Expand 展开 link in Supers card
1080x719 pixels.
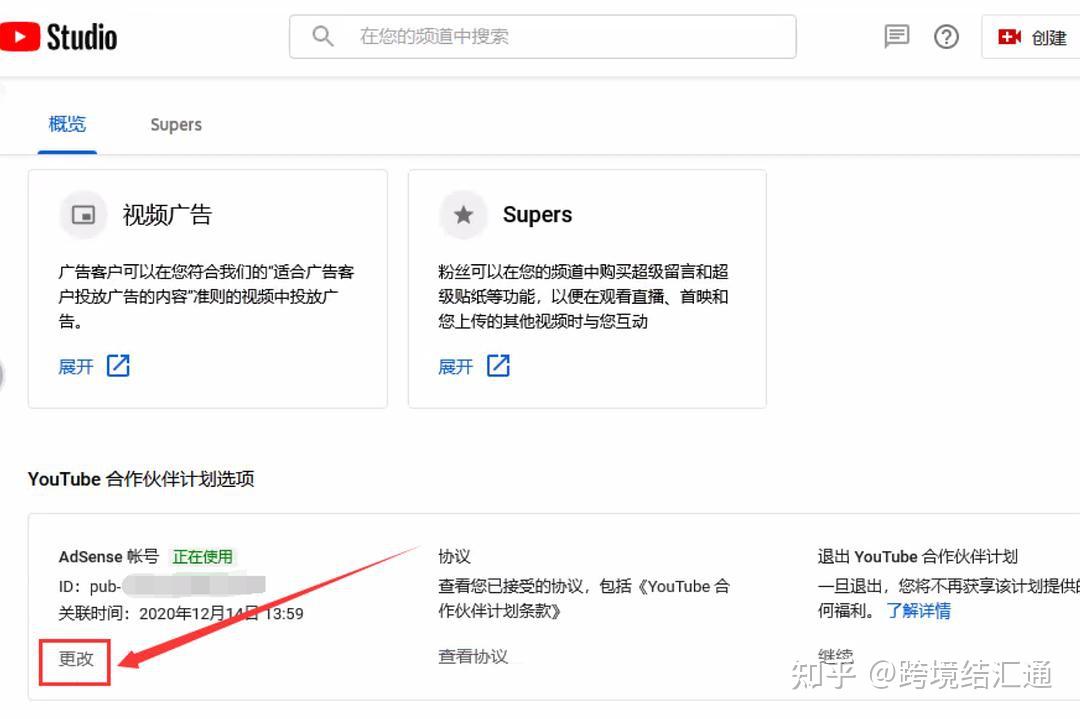[x=456, y=366]
